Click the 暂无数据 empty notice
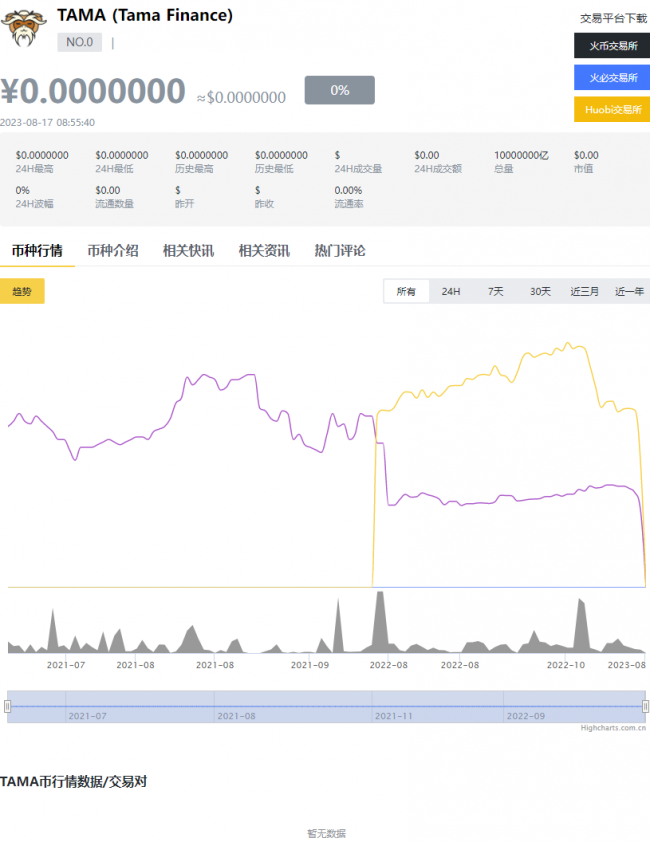The image size is (650, 842). [x=326, y=833]
